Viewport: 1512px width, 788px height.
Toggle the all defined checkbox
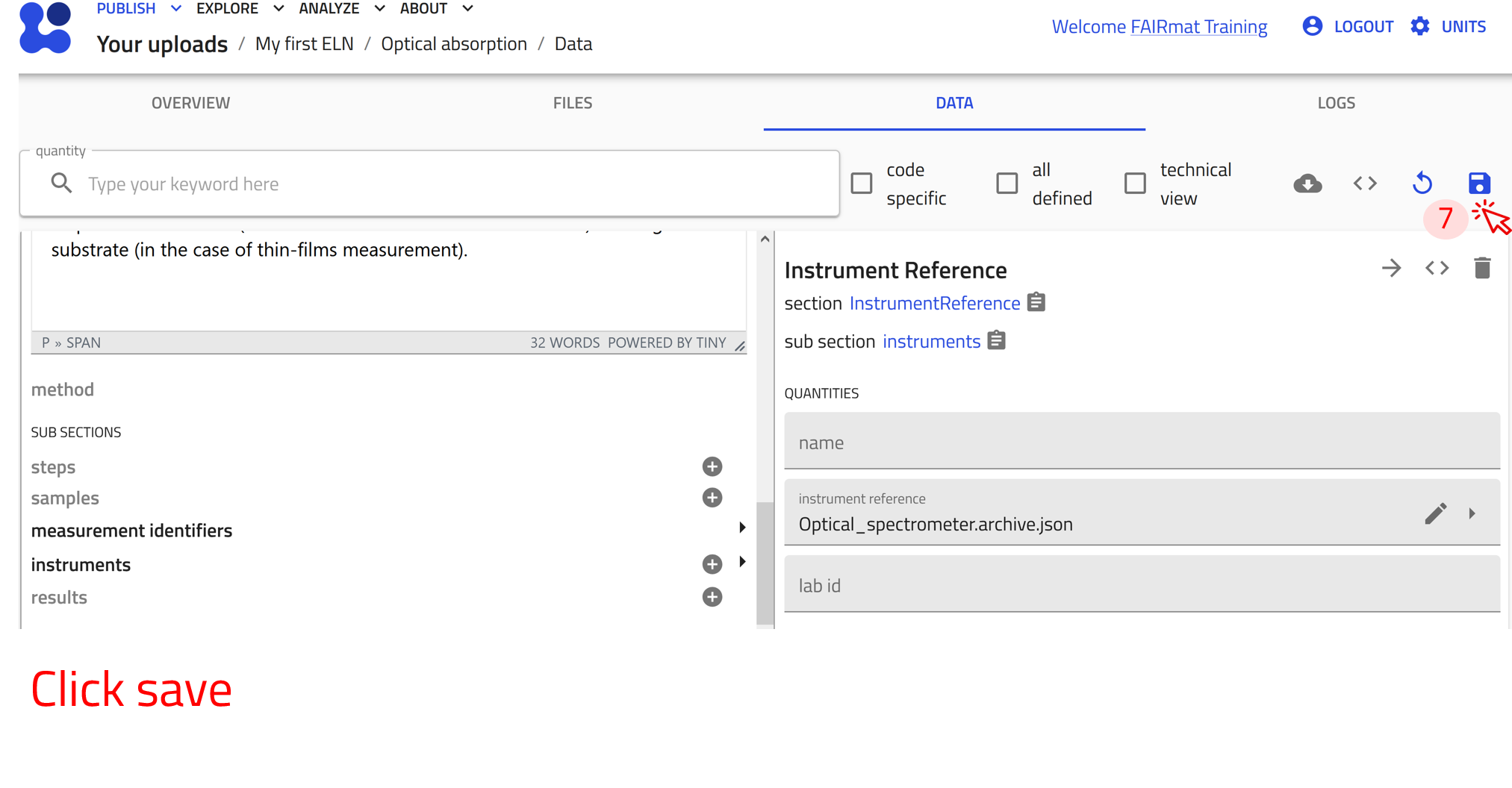pyautogui.click(x=1007, y=184)
